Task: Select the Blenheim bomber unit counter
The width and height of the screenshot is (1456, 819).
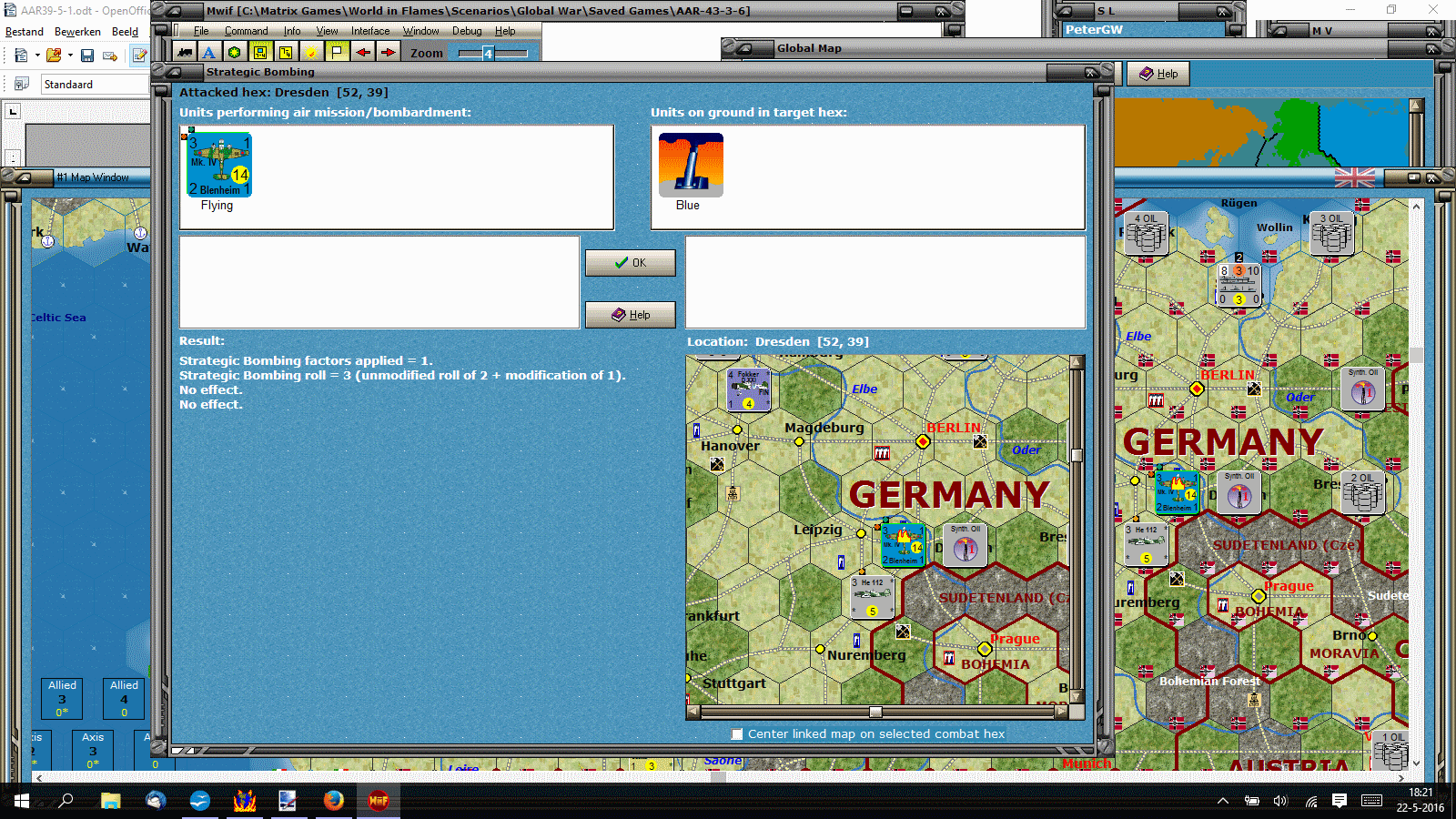Action: 219,165
